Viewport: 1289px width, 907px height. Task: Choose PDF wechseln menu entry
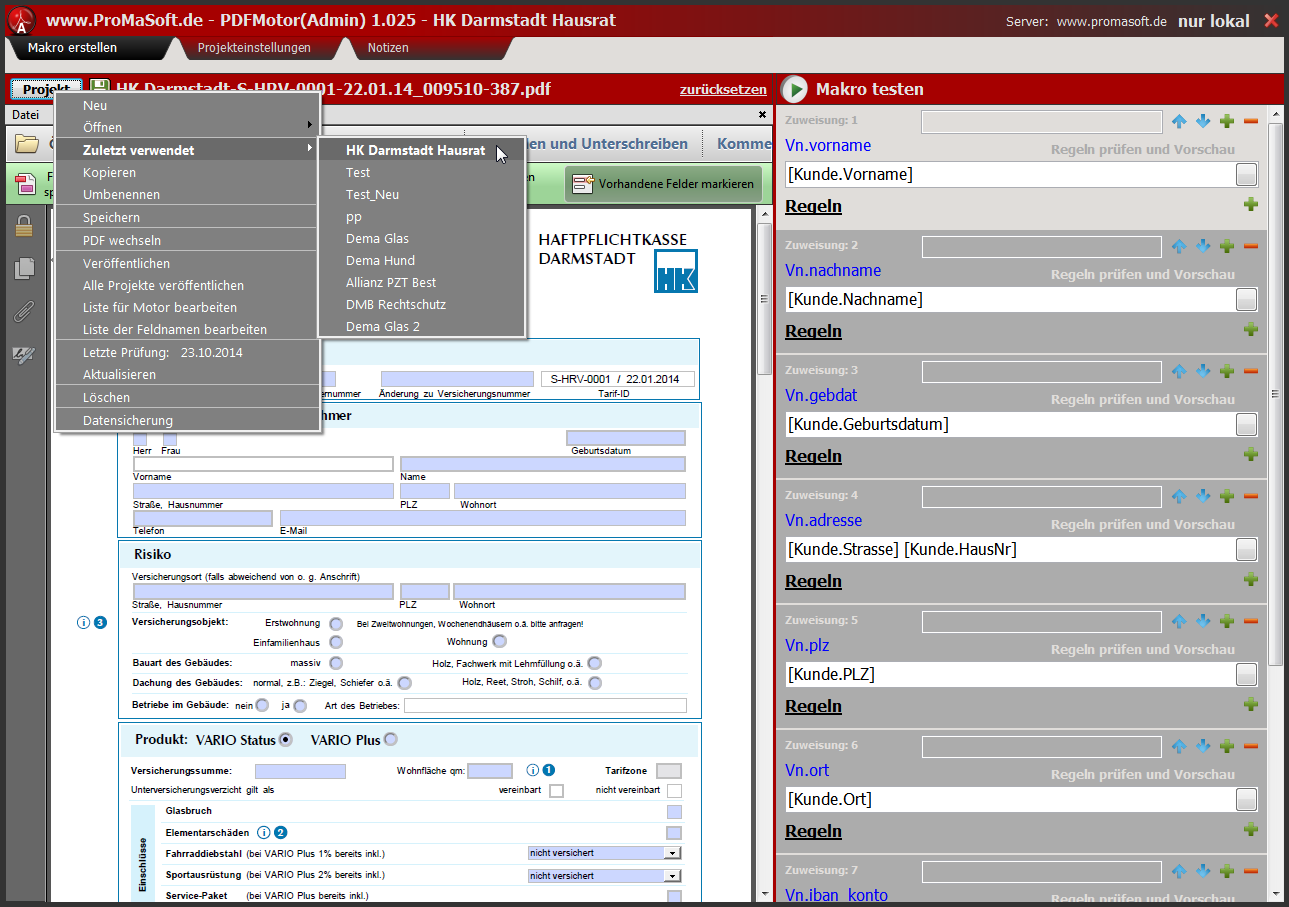pyautogui.click(x=187, y=240)
